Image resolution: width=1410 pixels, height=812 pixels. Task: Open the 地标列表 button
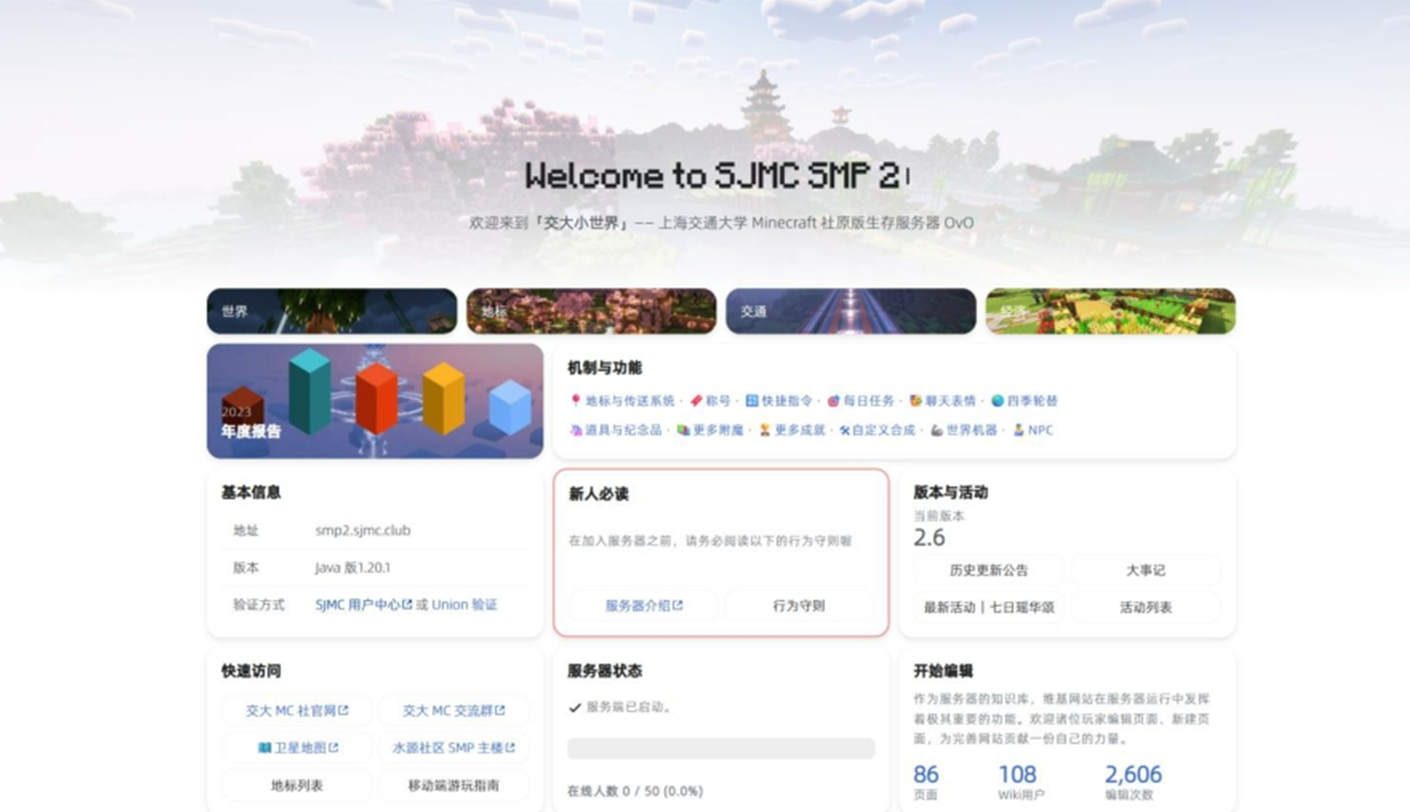point(297,785)
